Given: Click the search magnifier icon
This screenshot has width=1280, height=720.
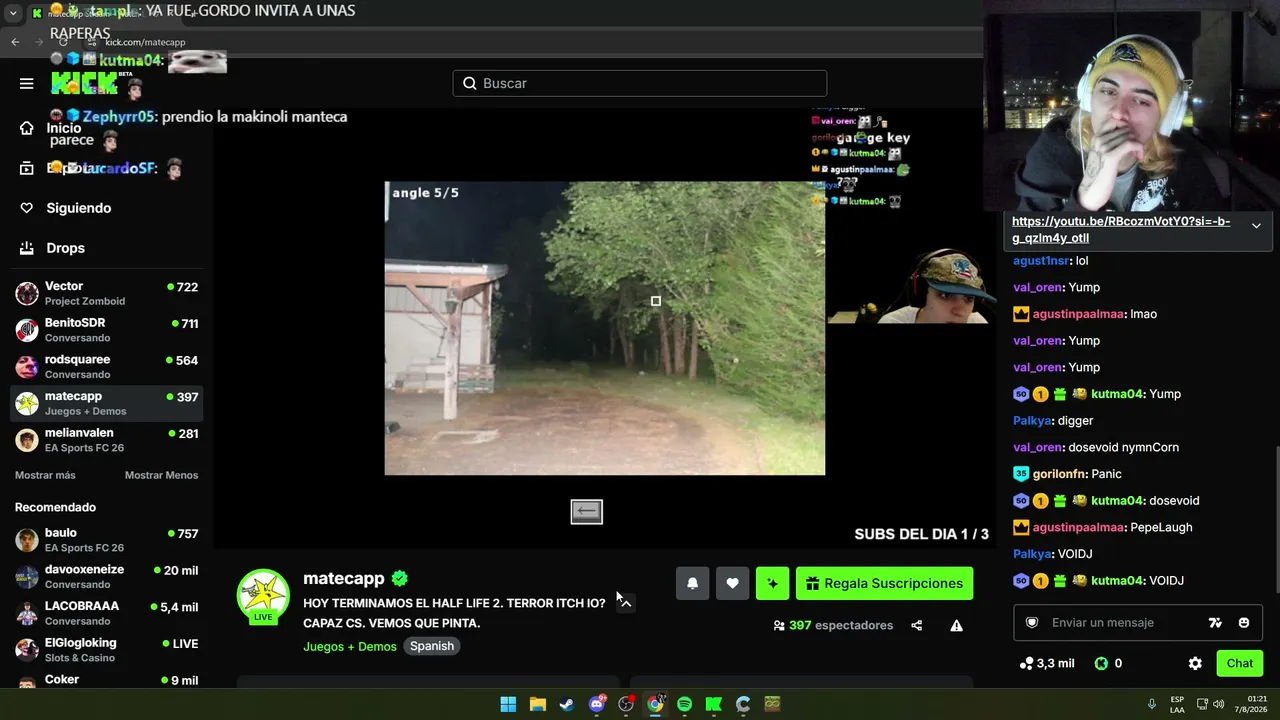Looking at the screenshot, I should point(470,83).
